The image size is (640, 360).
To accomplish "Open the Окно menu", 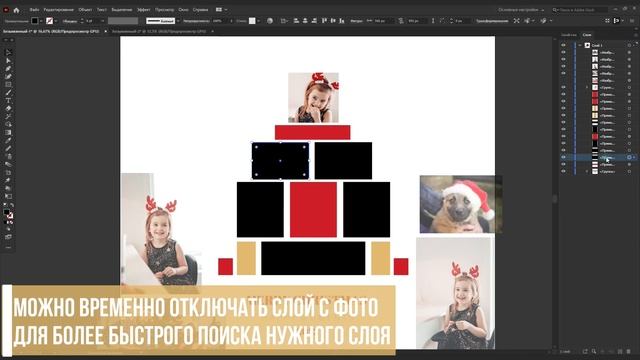I will pyautogui.click(x=183, y=10).
